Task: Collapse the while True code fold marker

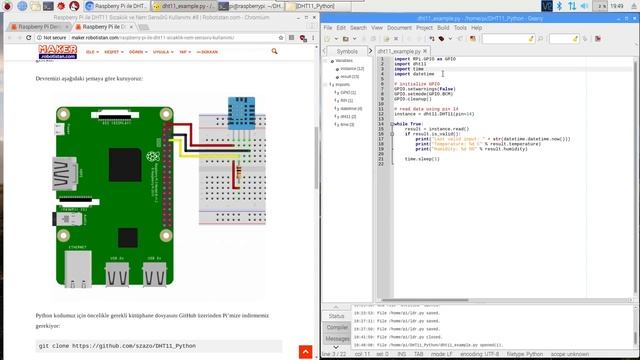Action: click(x=392, y=124)
